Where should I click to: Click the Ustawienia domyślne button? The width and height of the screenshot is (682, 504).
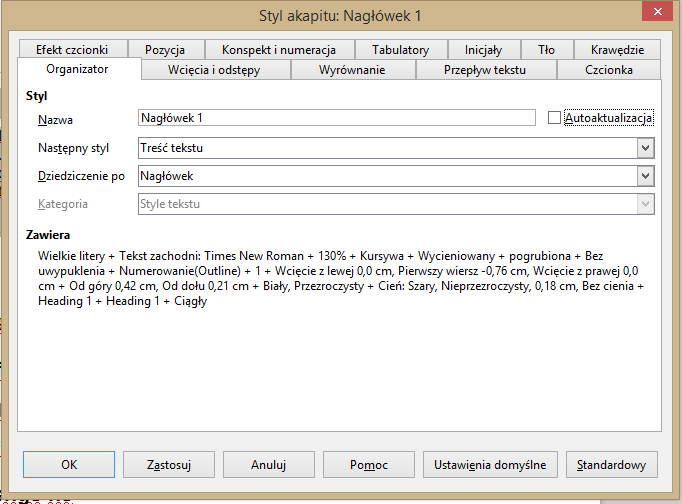(x=490, y=464)
